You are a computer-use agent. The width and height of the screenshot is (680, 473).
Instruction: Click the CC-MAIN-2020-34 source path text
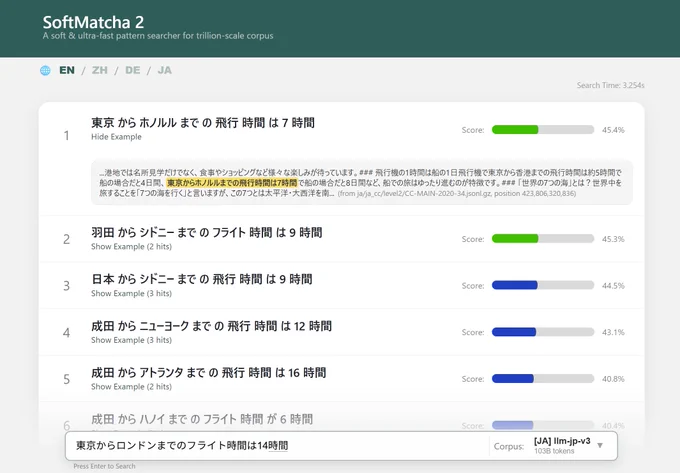click(x=457, y=193)
